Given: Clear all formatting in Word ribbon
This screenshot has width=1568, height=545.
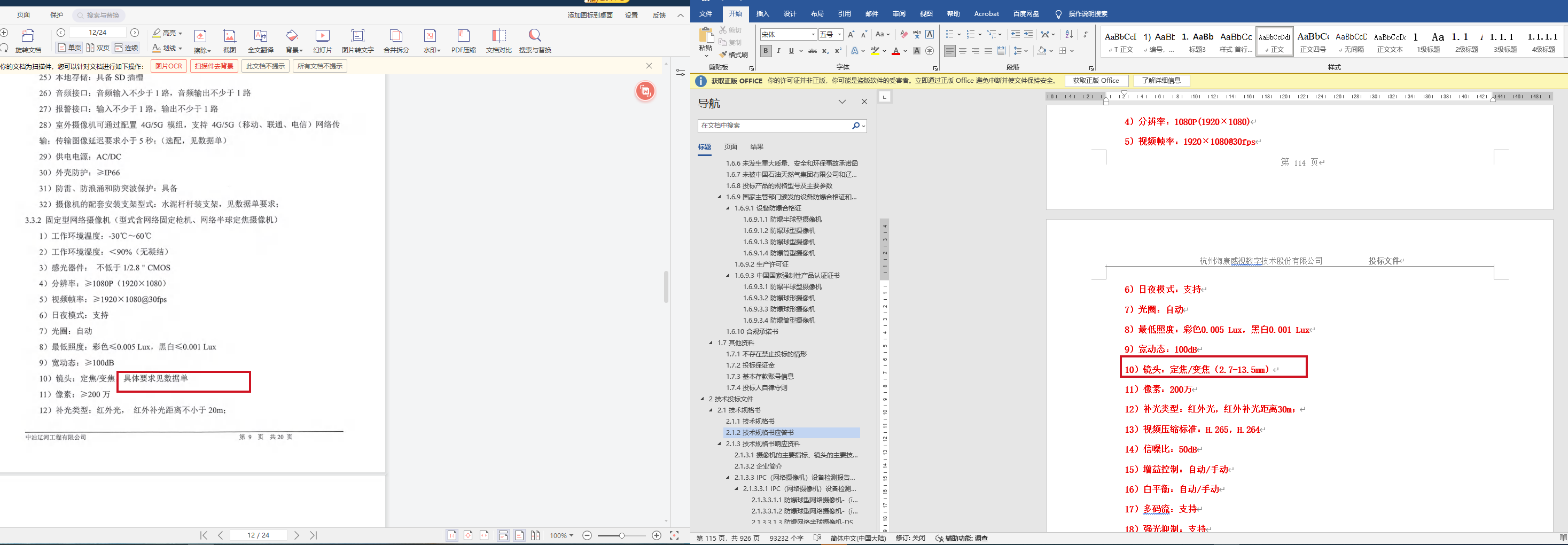Looking at the screenshot, I should click(x=904, y=34).
